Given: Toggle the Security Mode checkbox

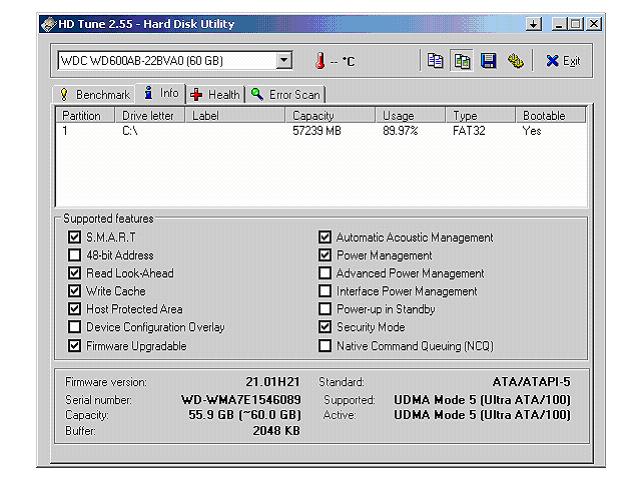Looking at the screenshot, I should (325, 327).
